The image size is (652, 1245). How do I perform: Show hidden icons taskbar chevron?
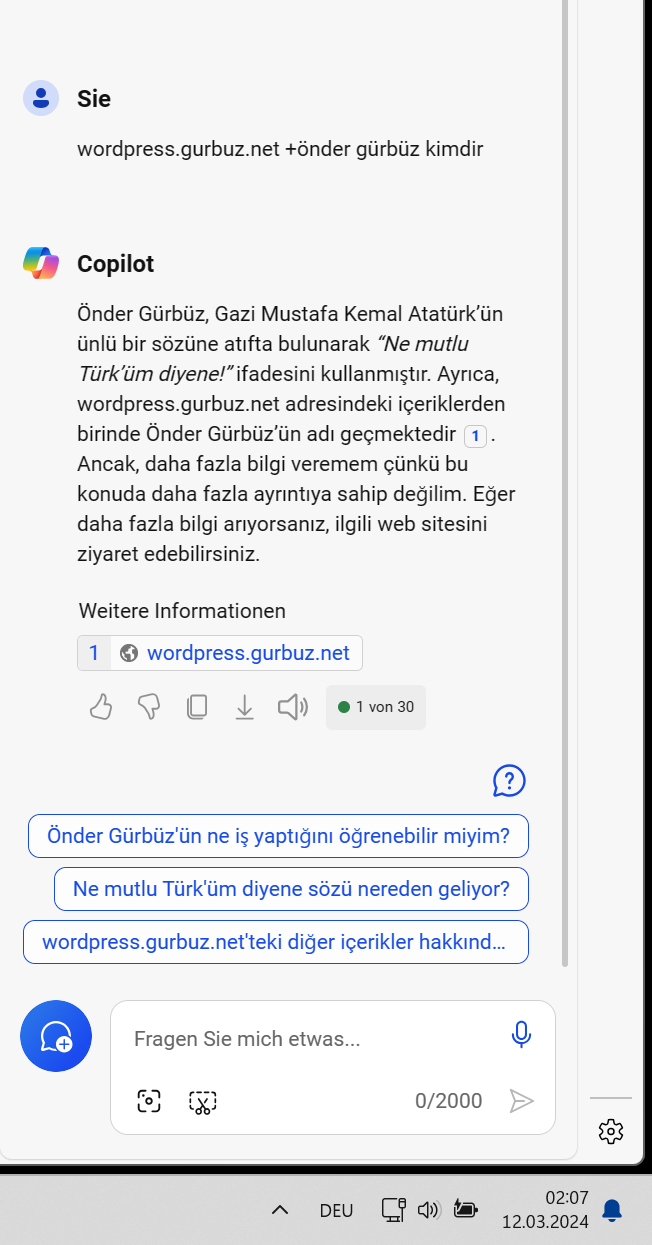click(x=280, y=1210)
